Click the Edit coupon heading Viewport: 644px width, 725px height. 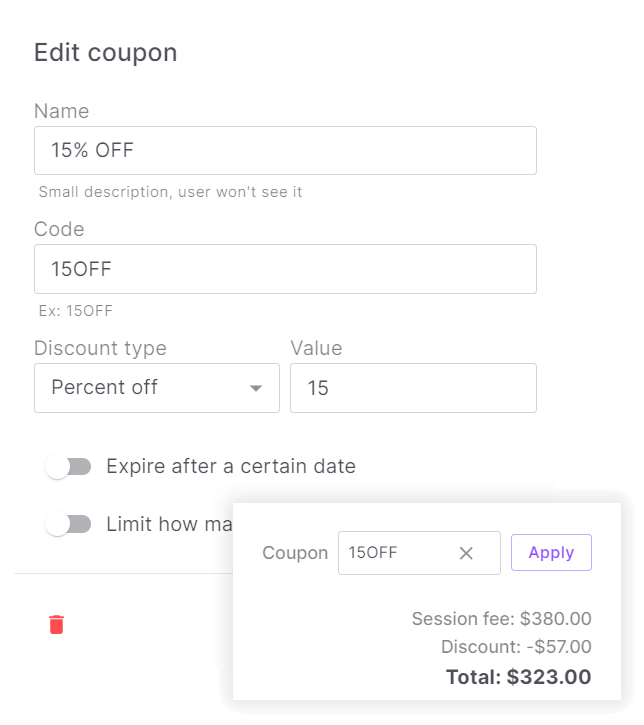[105, 53]
